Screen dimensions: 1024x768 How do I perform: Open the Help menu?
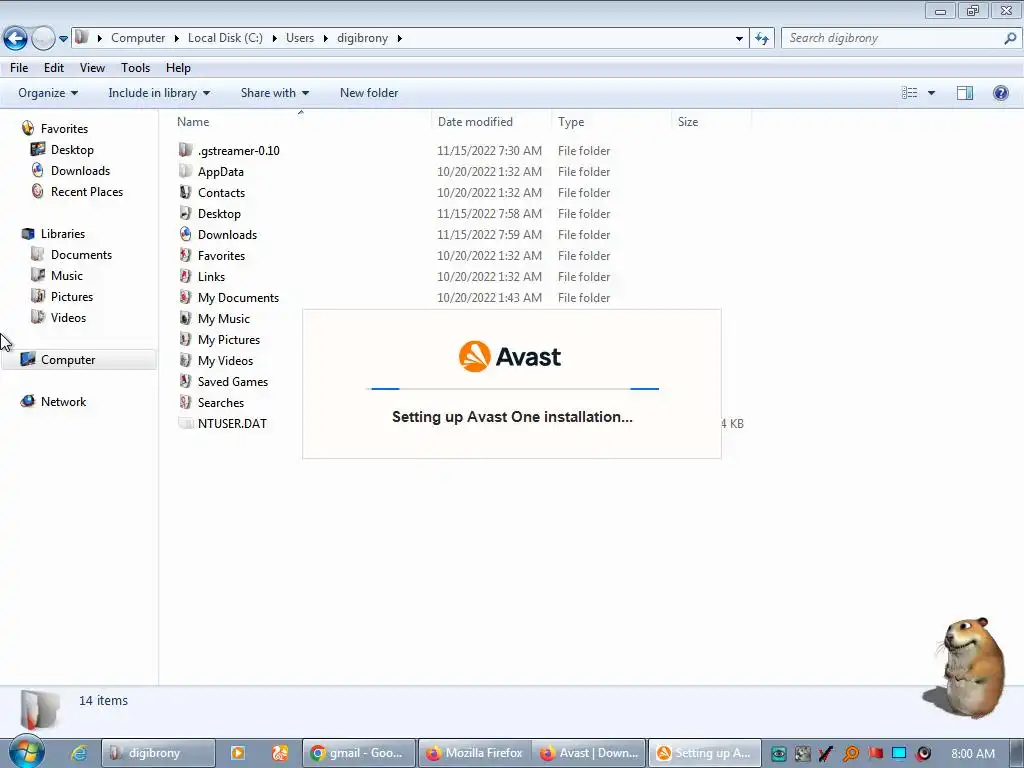click(178, 68)
